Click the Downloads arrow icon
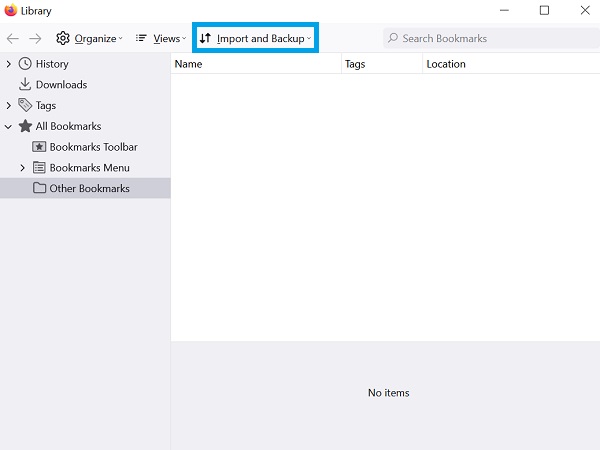This screenshot has width=600, height=450. (26, 85)
